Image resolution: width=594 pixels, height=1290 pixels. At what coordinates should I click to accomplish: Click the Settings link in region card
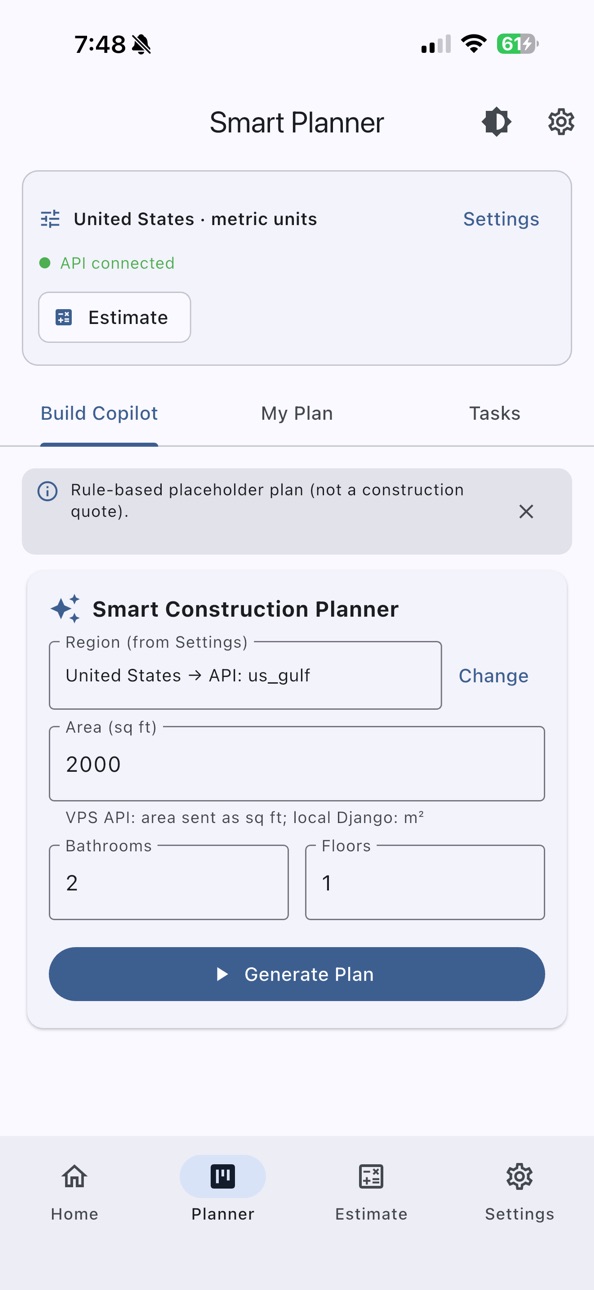click(x=501, y=219)
